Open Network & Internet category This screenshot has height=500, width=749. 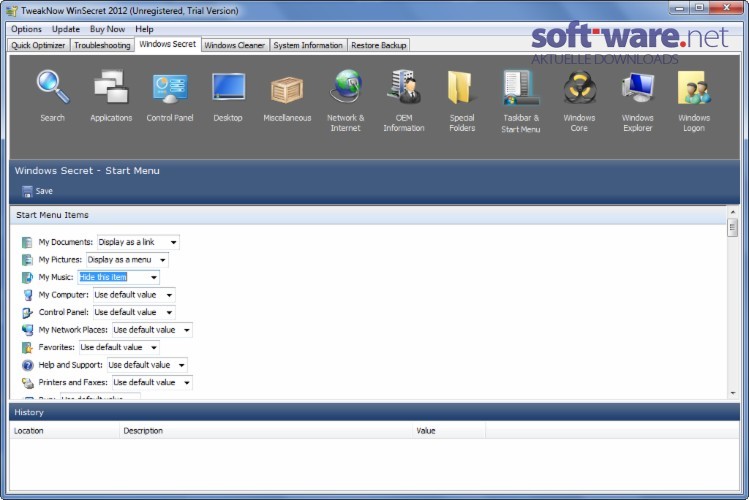click(x=346, y=86)
